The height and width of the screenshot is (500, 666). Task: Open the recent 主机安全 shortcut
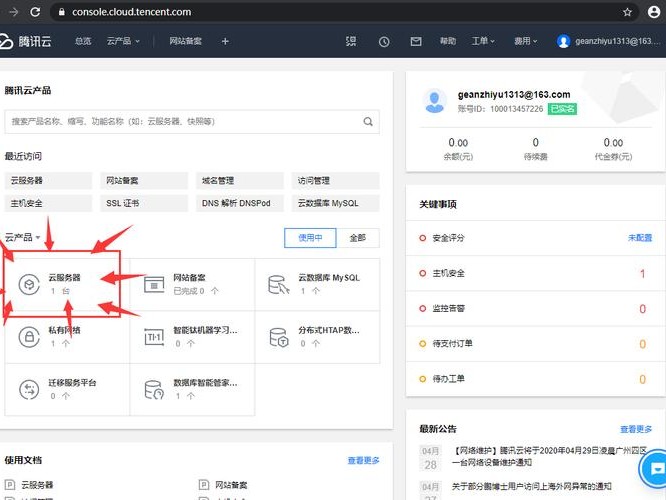click(48, 203)
